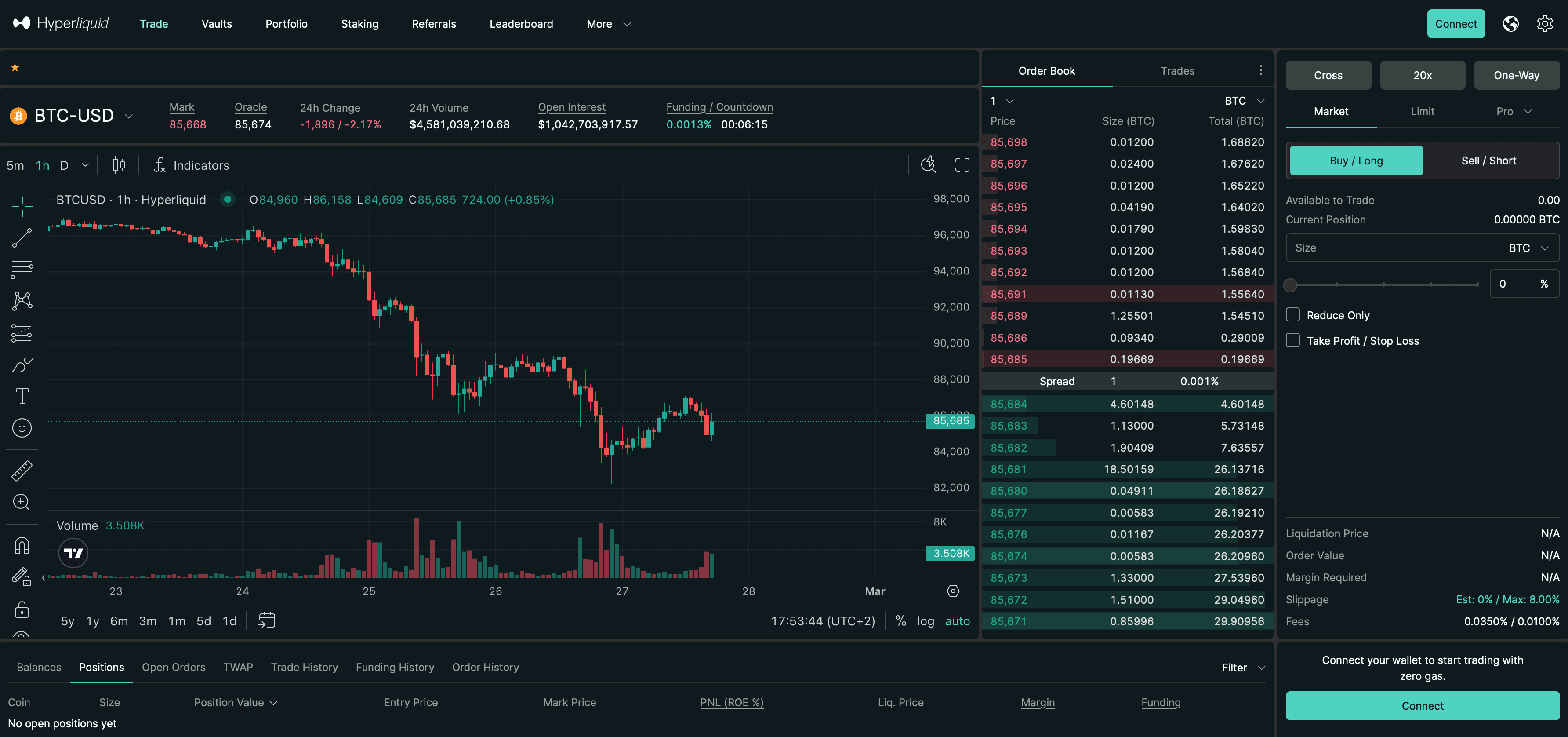The width and height of the screenshot is (1568, 737).
Task: Select the text annotation tool
Action: coord(22,397)
